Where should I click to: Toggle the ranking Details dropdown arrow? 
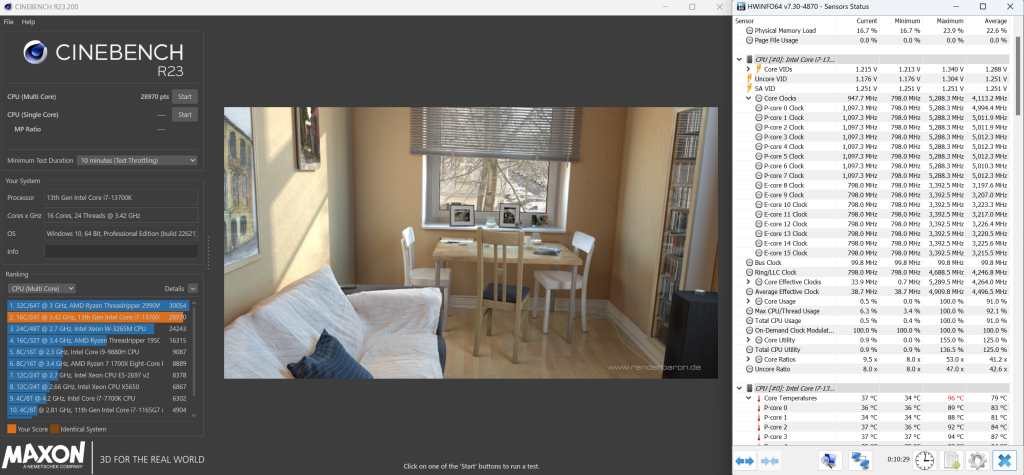(x=193, y=288)
